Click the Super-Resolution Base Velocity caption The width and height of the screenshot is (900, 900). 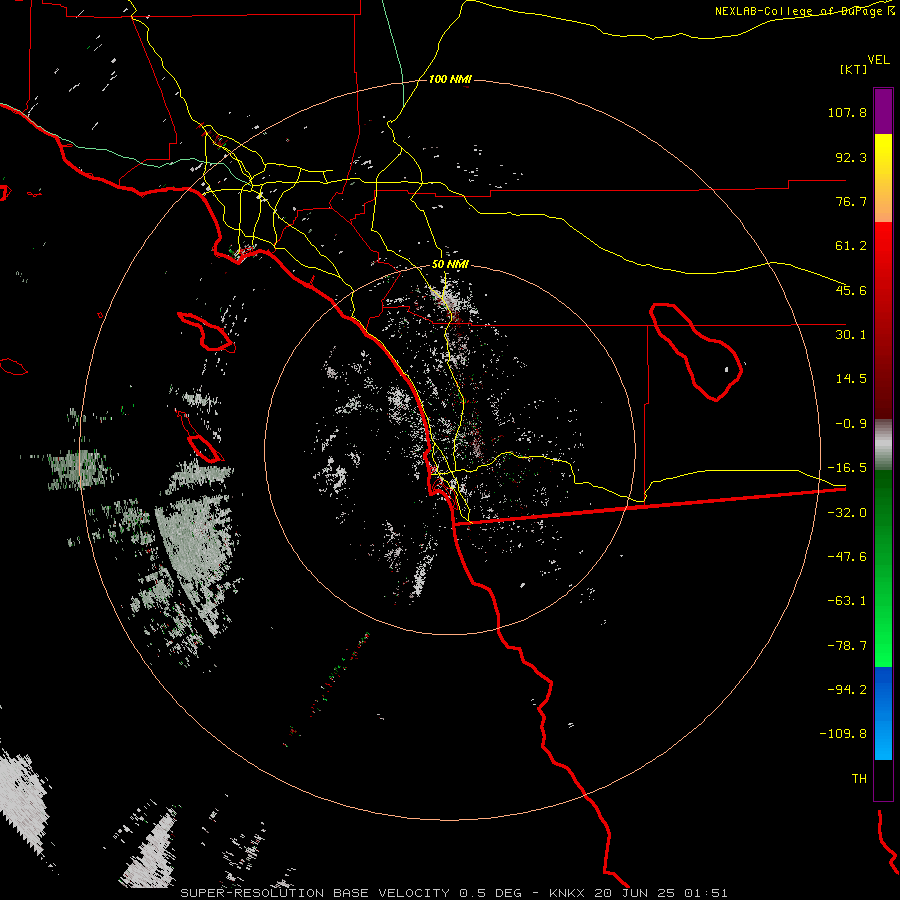coord(453,893)
